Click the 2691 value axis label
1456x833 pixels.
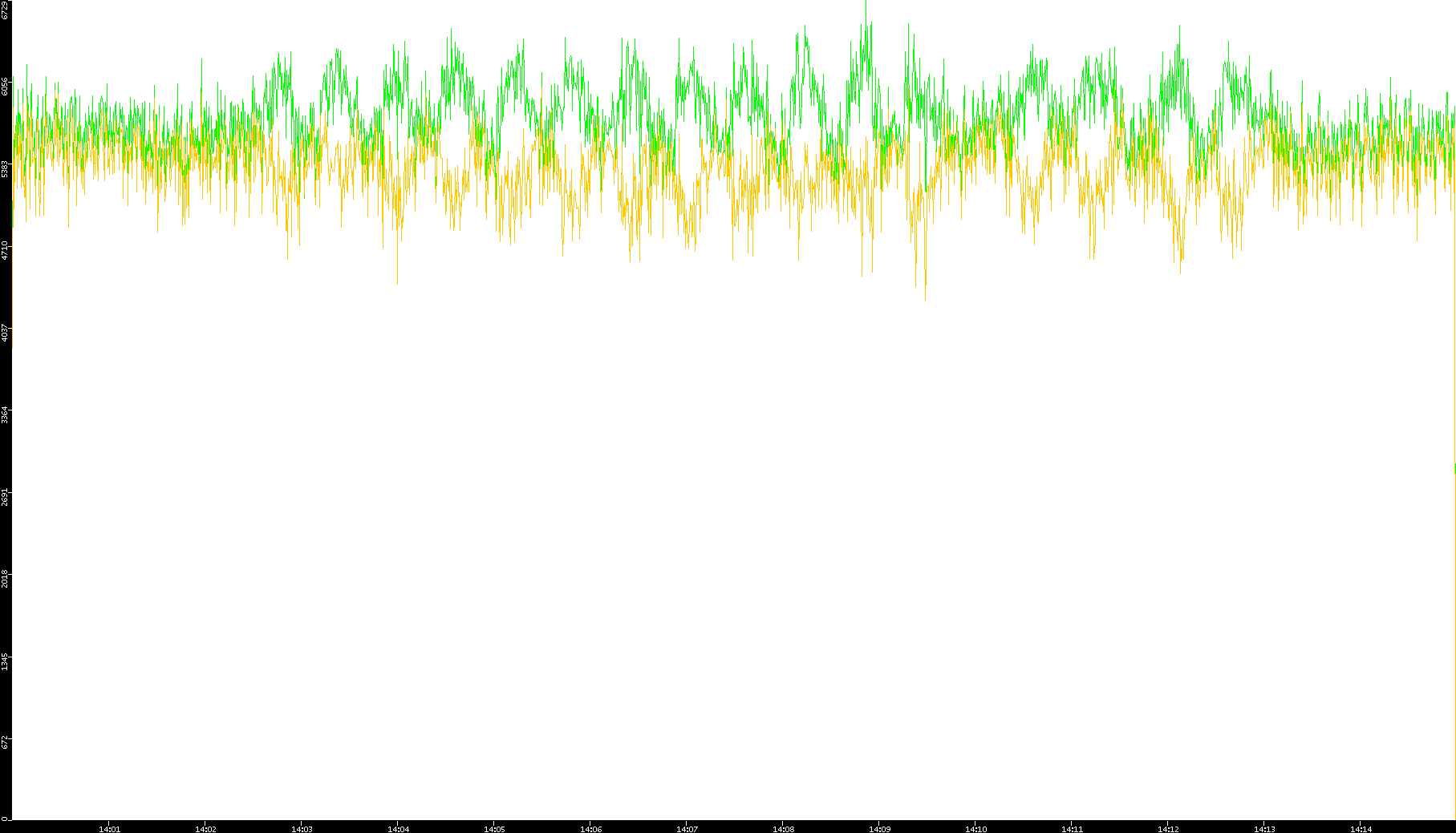(6, 496)
